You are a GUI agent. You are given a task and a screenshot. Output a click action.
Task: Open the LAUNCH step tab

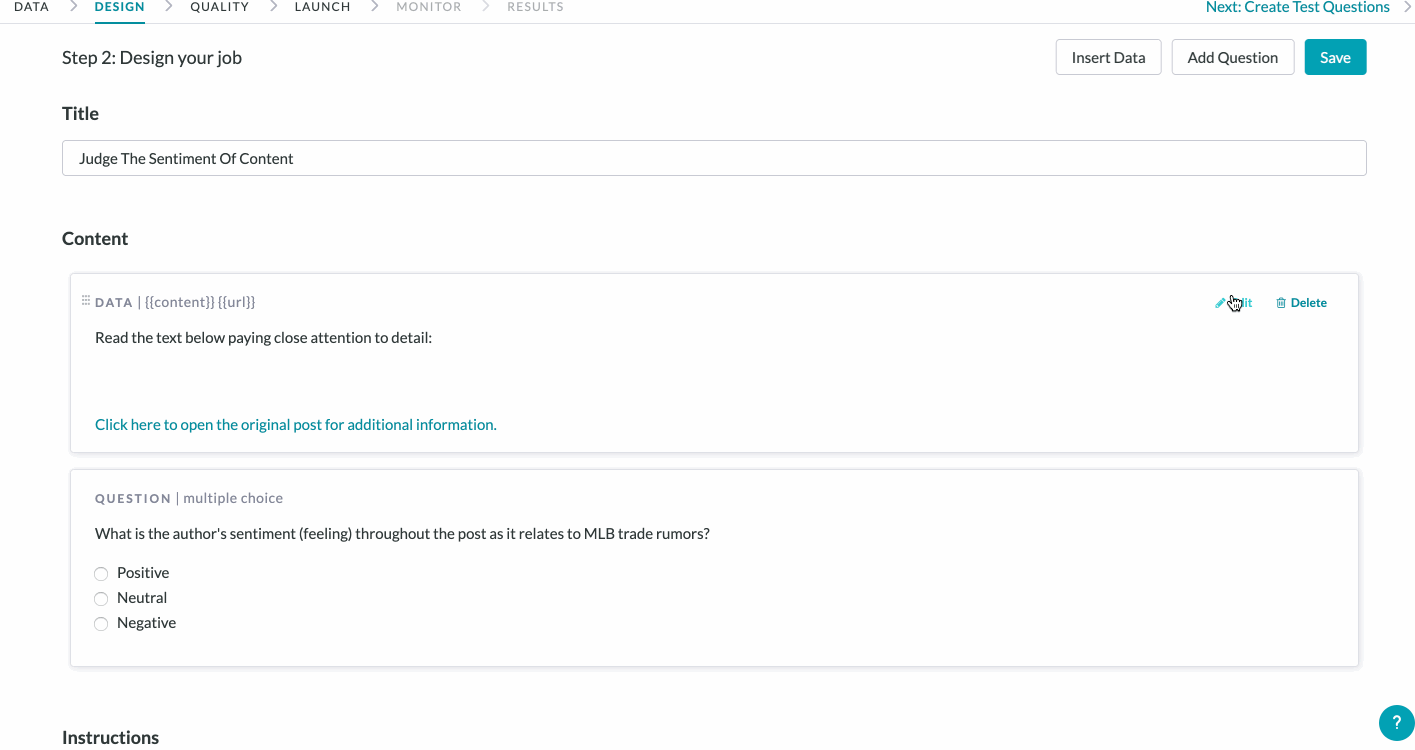(322, 7)
